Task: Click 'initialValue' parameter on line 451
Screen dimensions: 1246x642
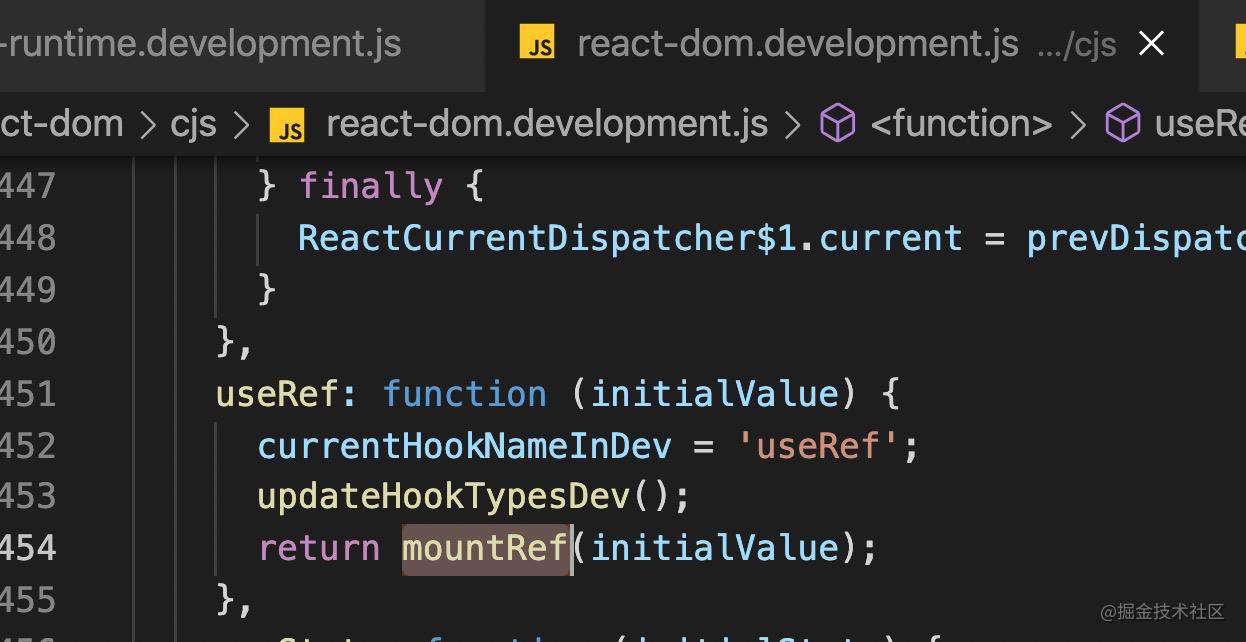Action: (715, 394)
